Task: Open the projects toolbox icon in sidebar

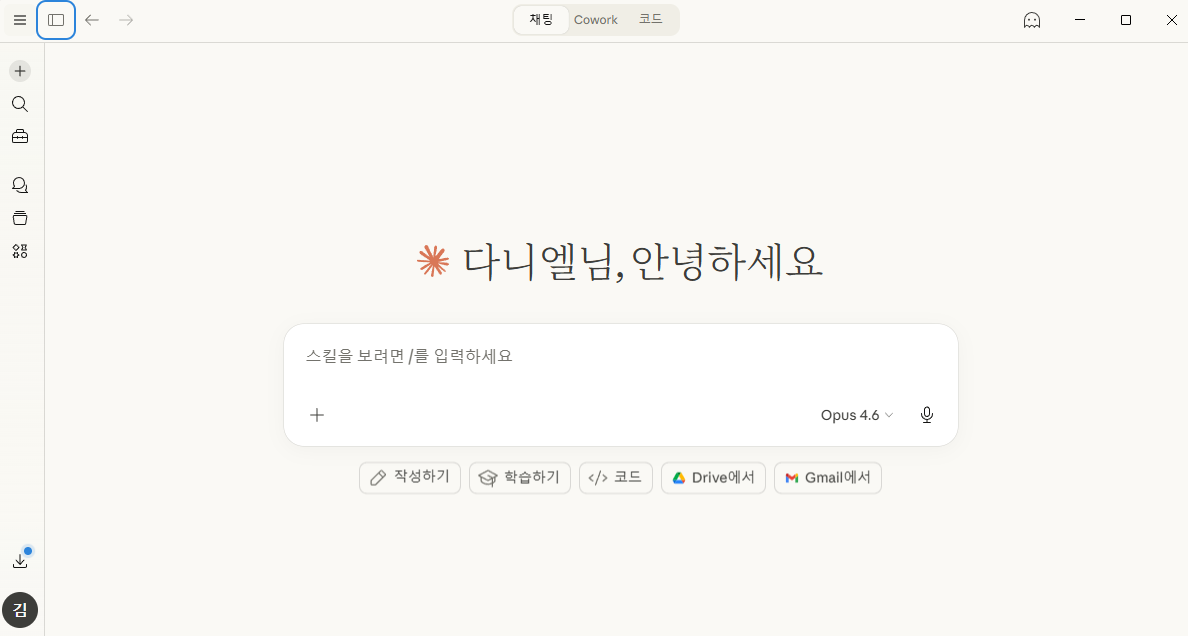Action: 20,136
